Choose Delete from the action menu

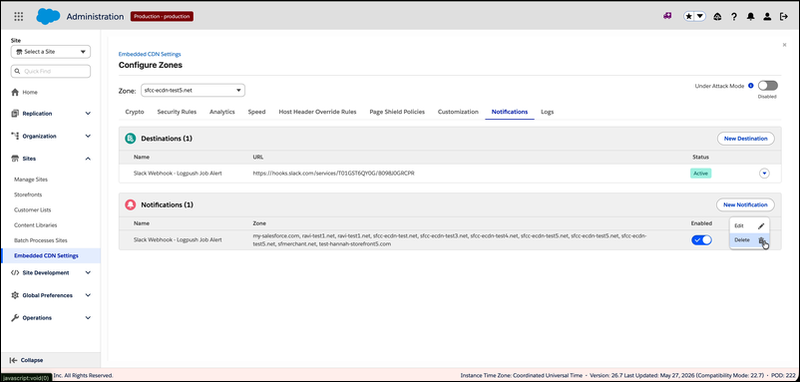click(x=749, y=240)
